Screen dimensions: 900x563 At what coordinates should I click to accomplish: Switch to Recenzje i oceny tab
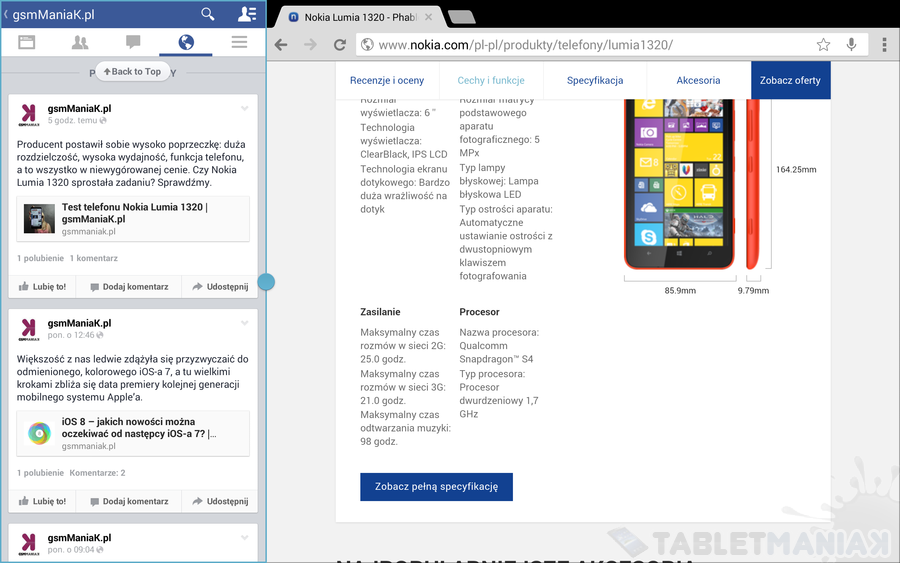point(387,80)
